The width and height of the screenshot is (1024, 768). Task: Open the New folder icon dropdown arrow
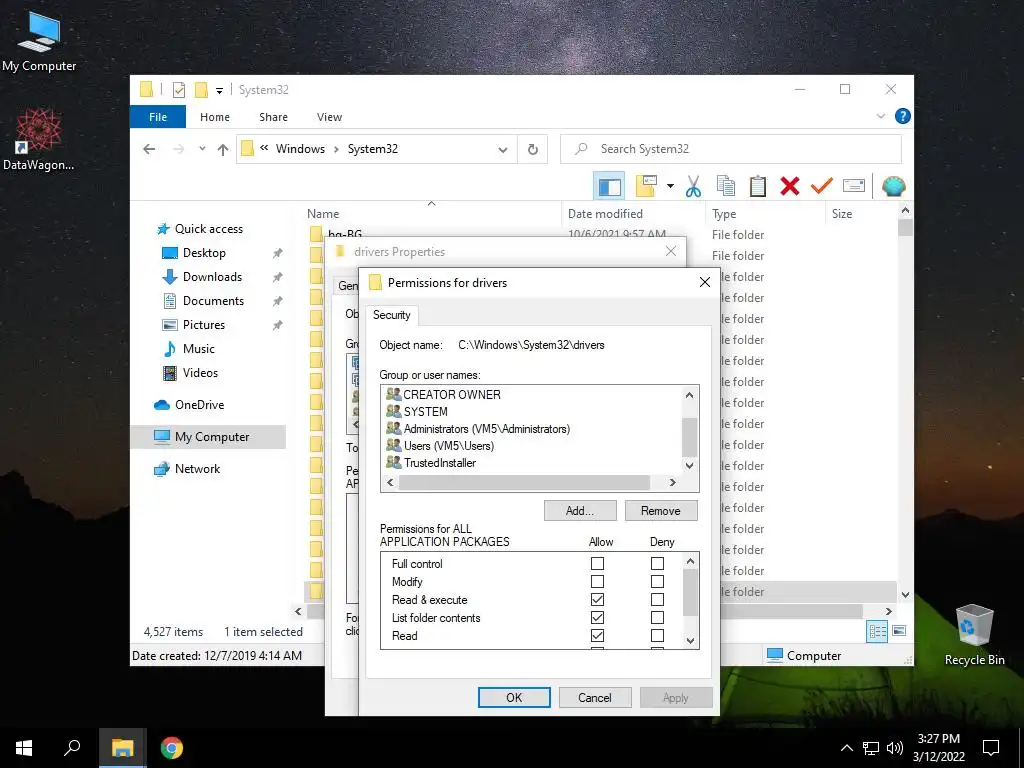point(670,186)
